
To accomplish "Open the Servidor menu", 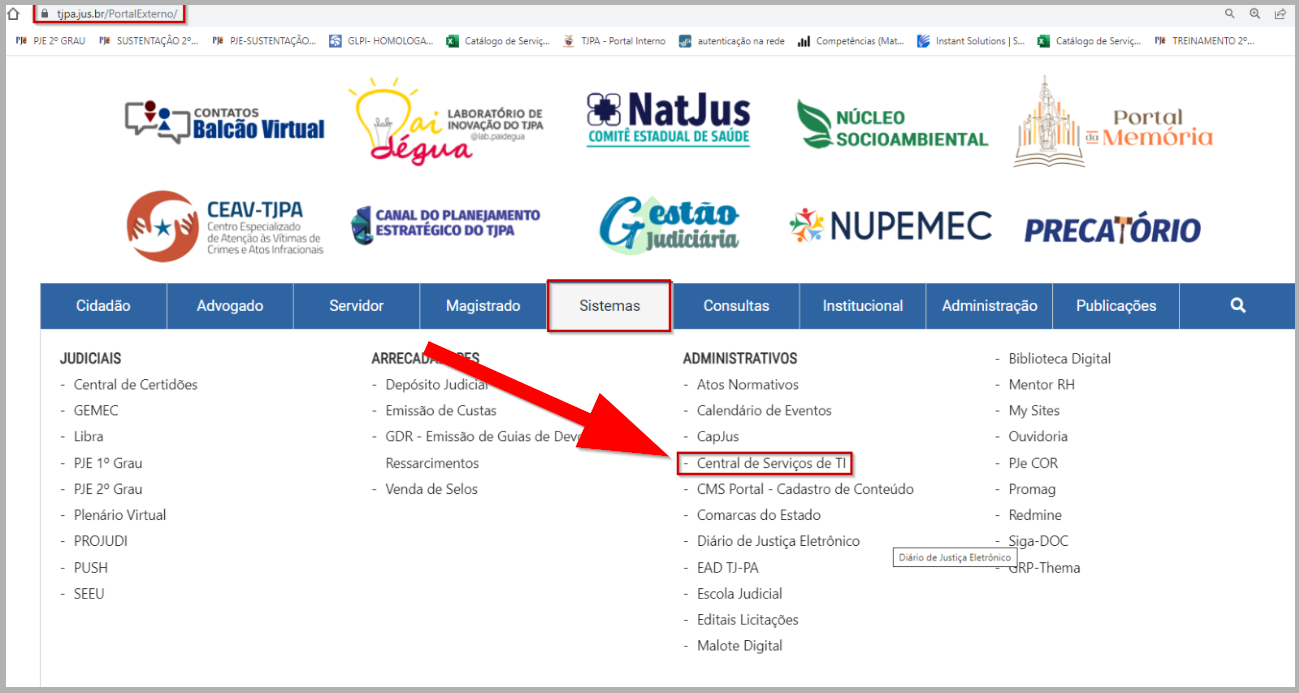I will (357, 306).
